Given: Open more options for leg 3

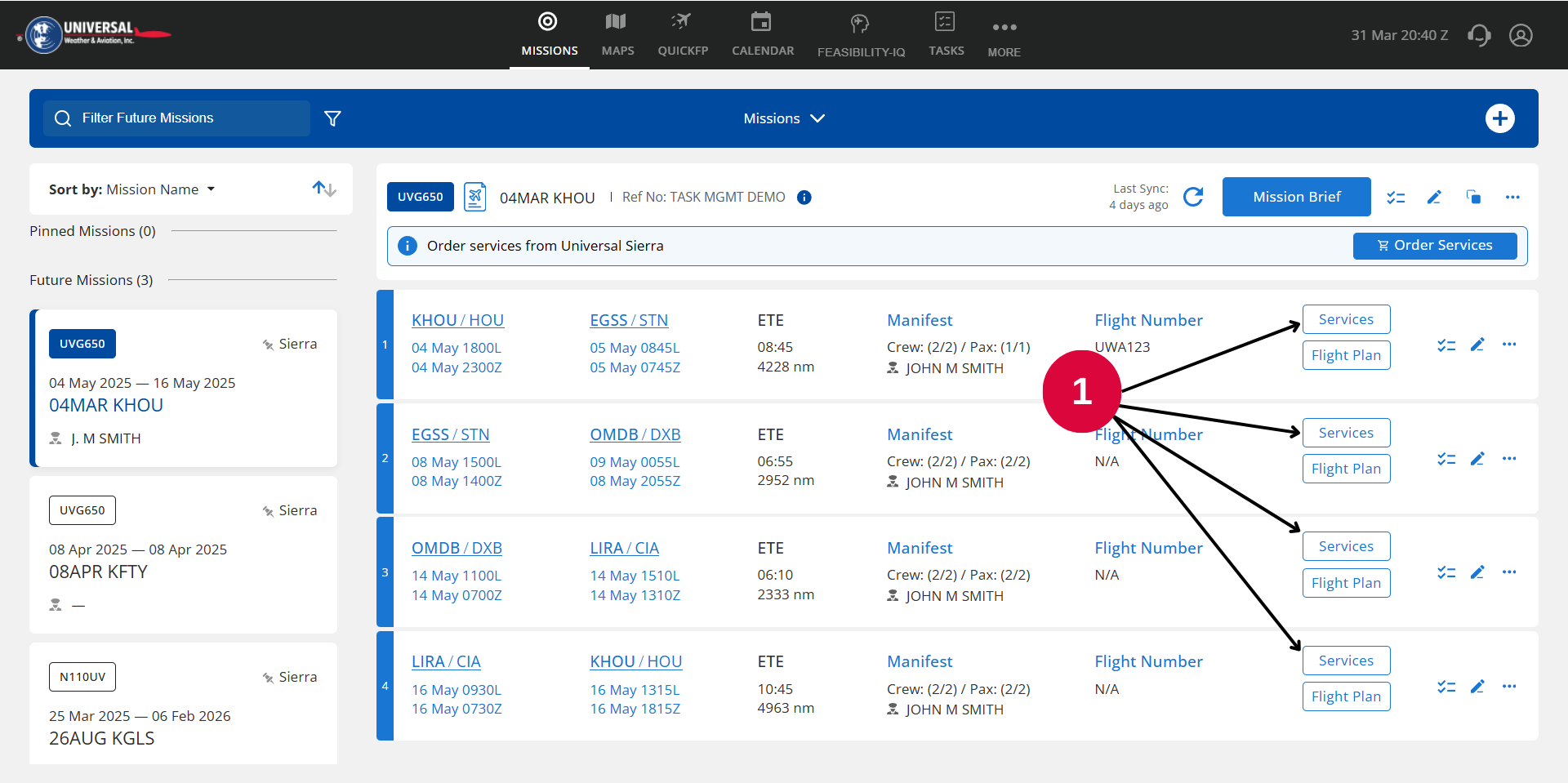Looking at the screenshot, I should coord(1509,572).
